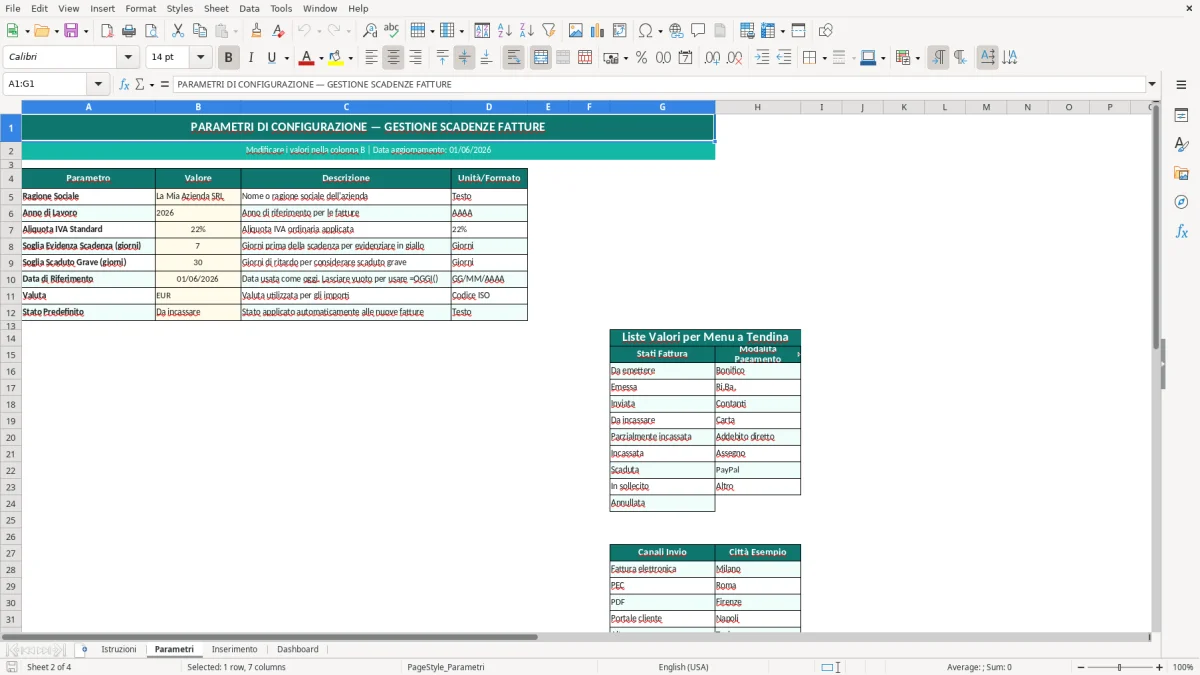This screenshot has height=675, width=1200.
Task: Sort descending
Action: (527, 31)
